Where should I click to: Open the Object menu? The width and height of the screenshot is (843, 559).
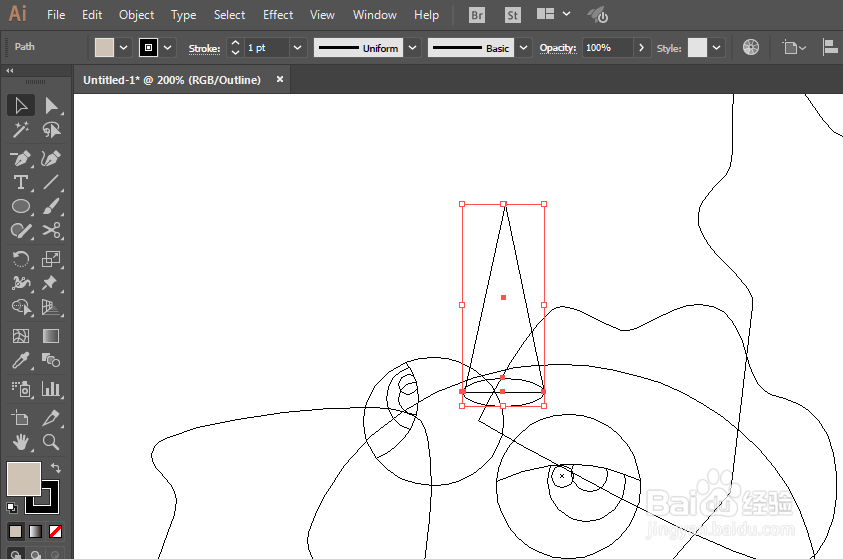tap(137, 15)
